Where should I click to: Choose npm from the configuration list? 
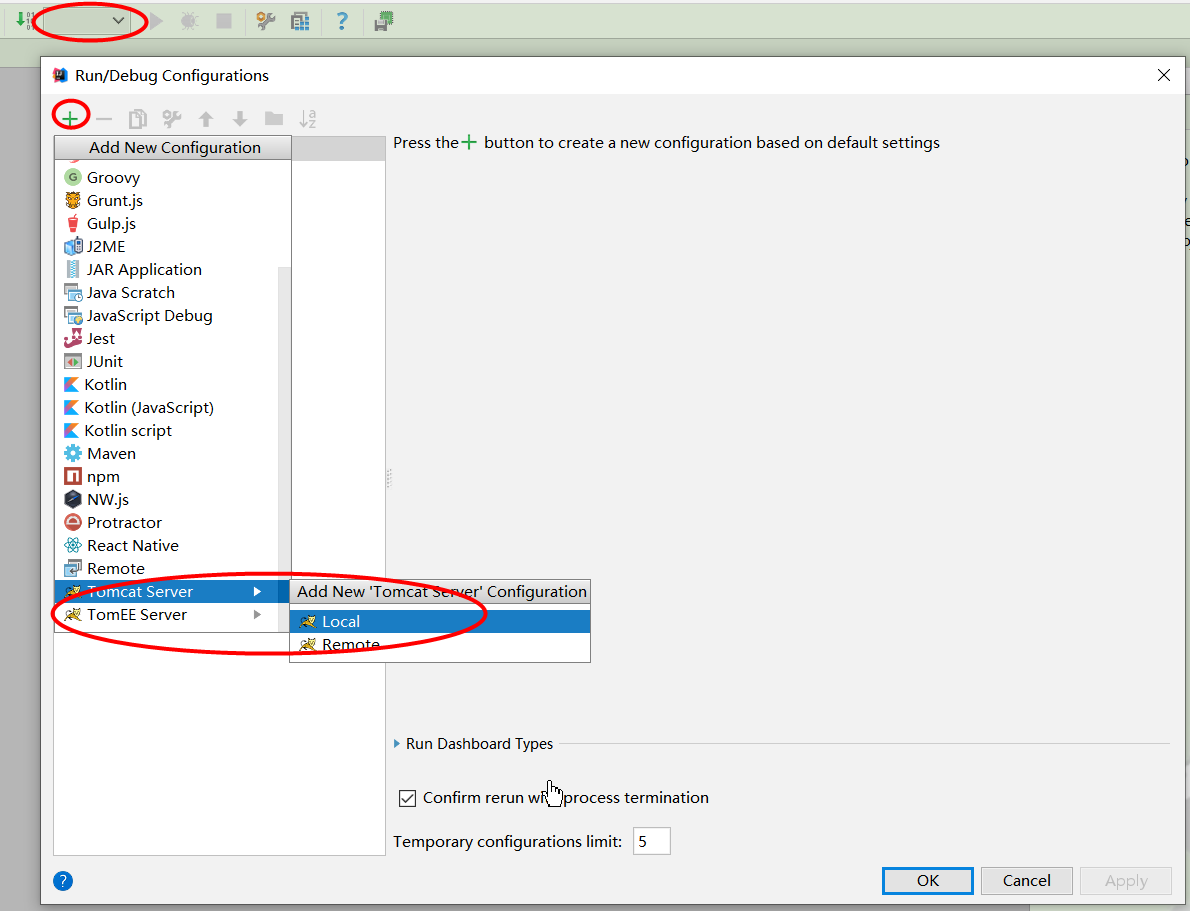point(167,477)
